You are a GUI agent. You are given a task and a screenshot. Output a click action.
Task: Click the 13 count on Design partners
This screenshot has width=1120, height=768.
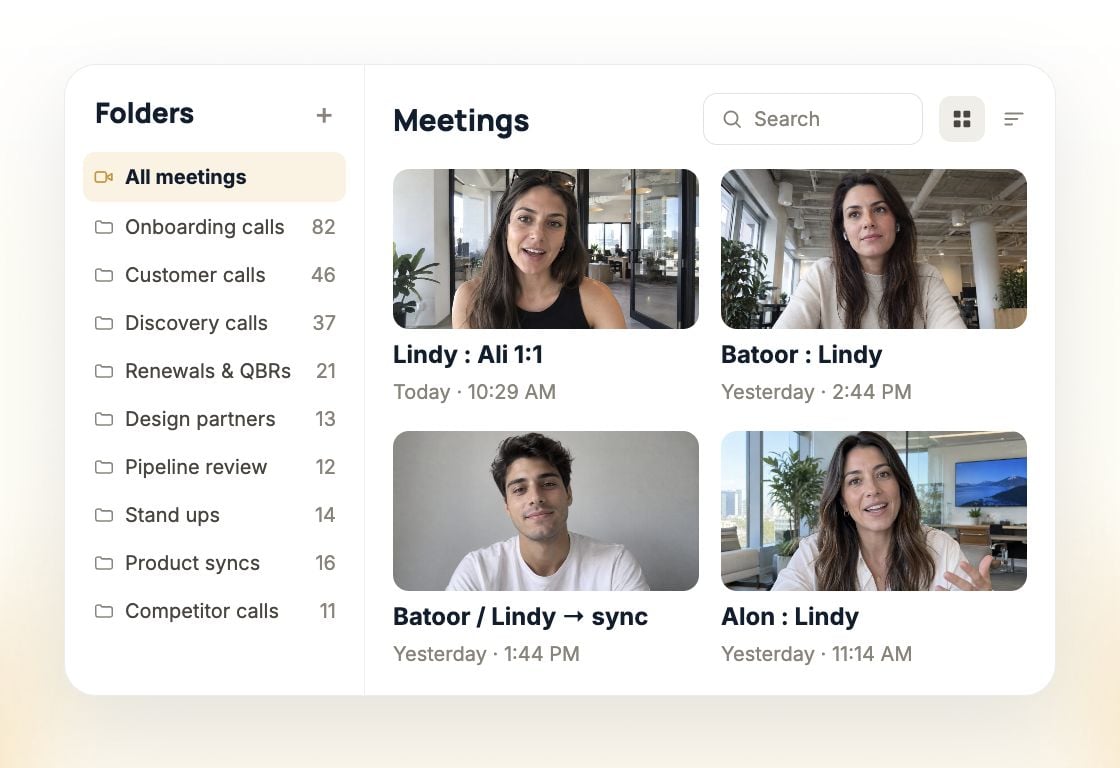click(x=325, y=419)
